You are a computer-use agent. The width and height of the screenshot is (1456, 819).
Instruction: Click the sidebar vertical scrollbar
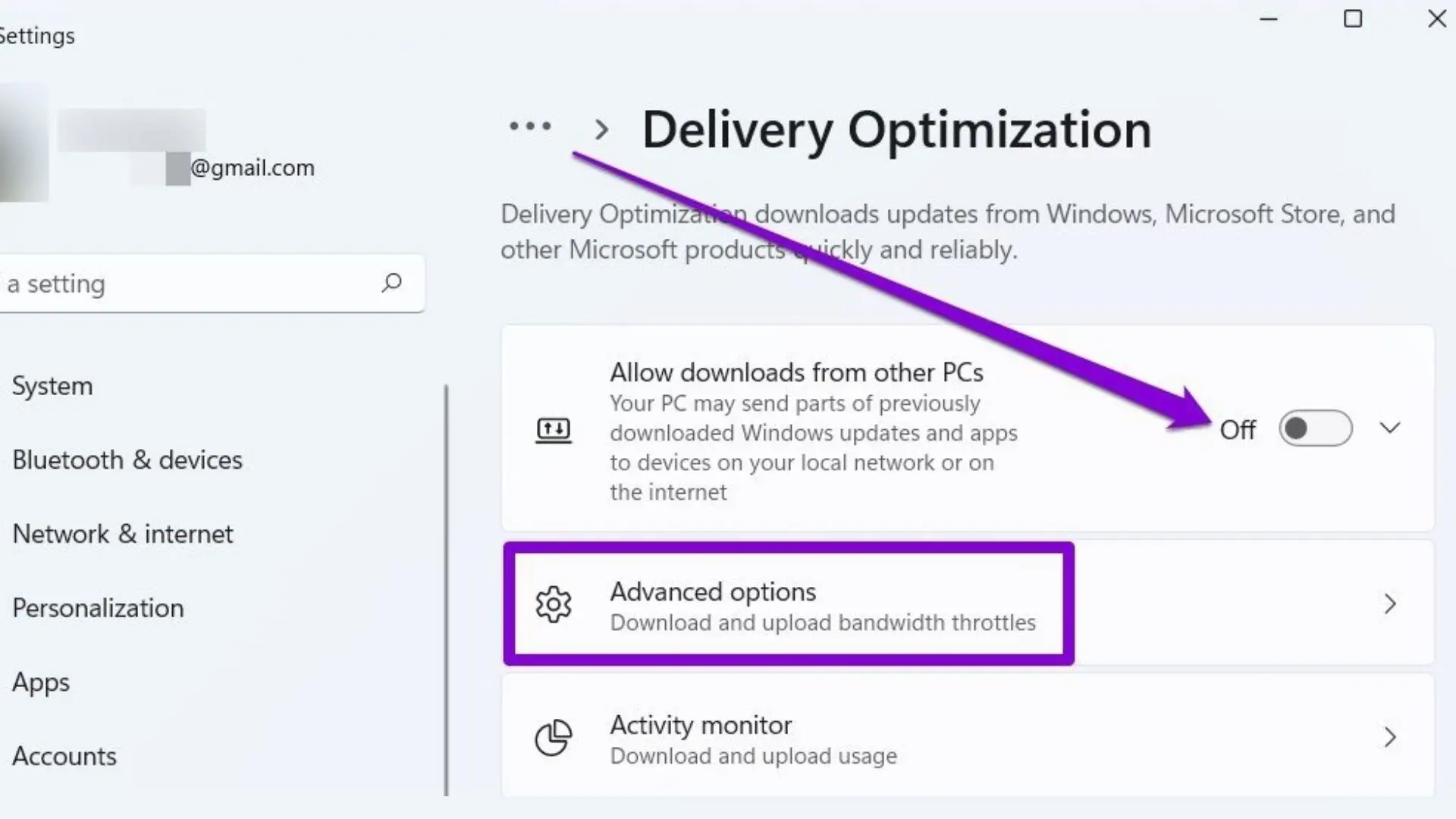pyautogui.click(x=446, y=591)
